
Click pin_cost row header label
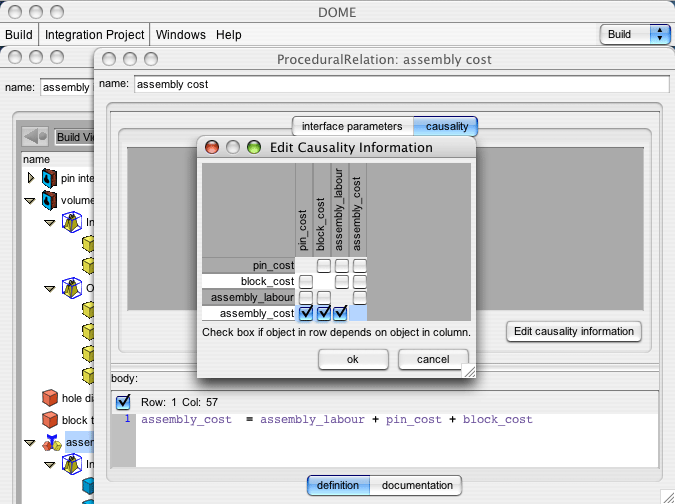click(248, 266)
